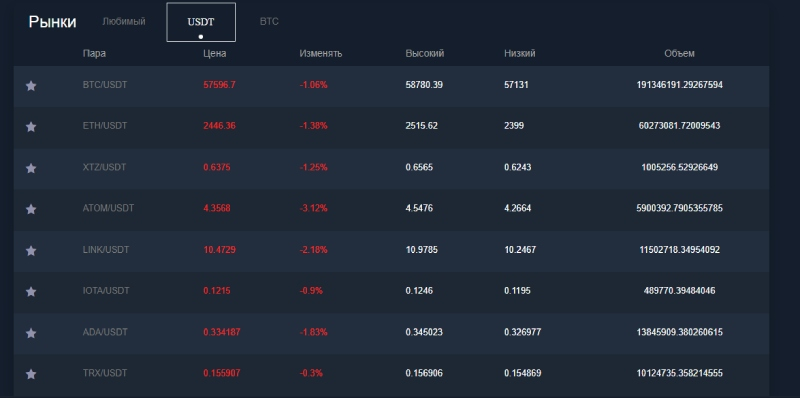Select the USDT market tab
The image size is (800, 398).
pos(201,22)
